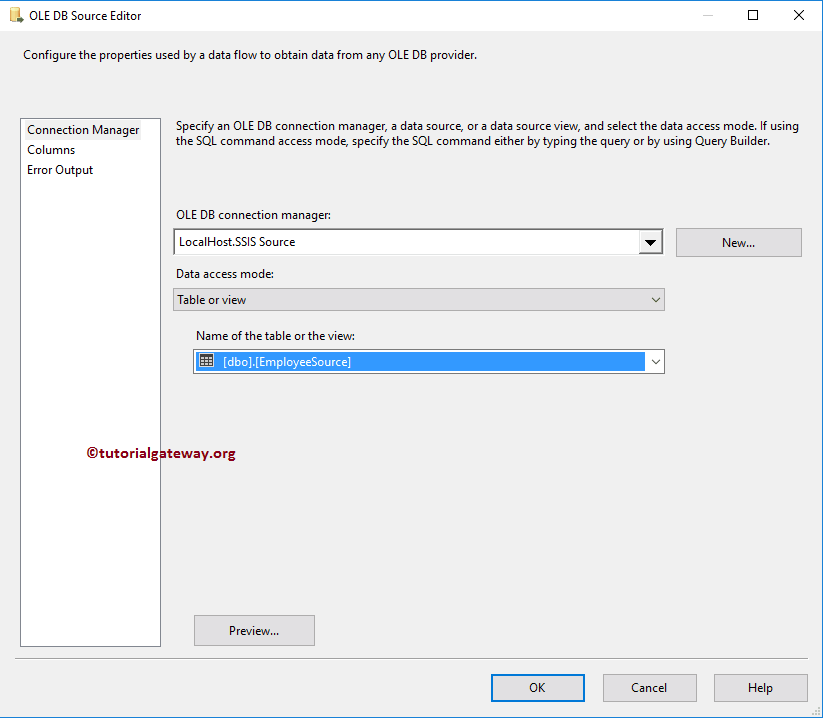
Task: Open the Help documentation
Action: pos(760,687)
